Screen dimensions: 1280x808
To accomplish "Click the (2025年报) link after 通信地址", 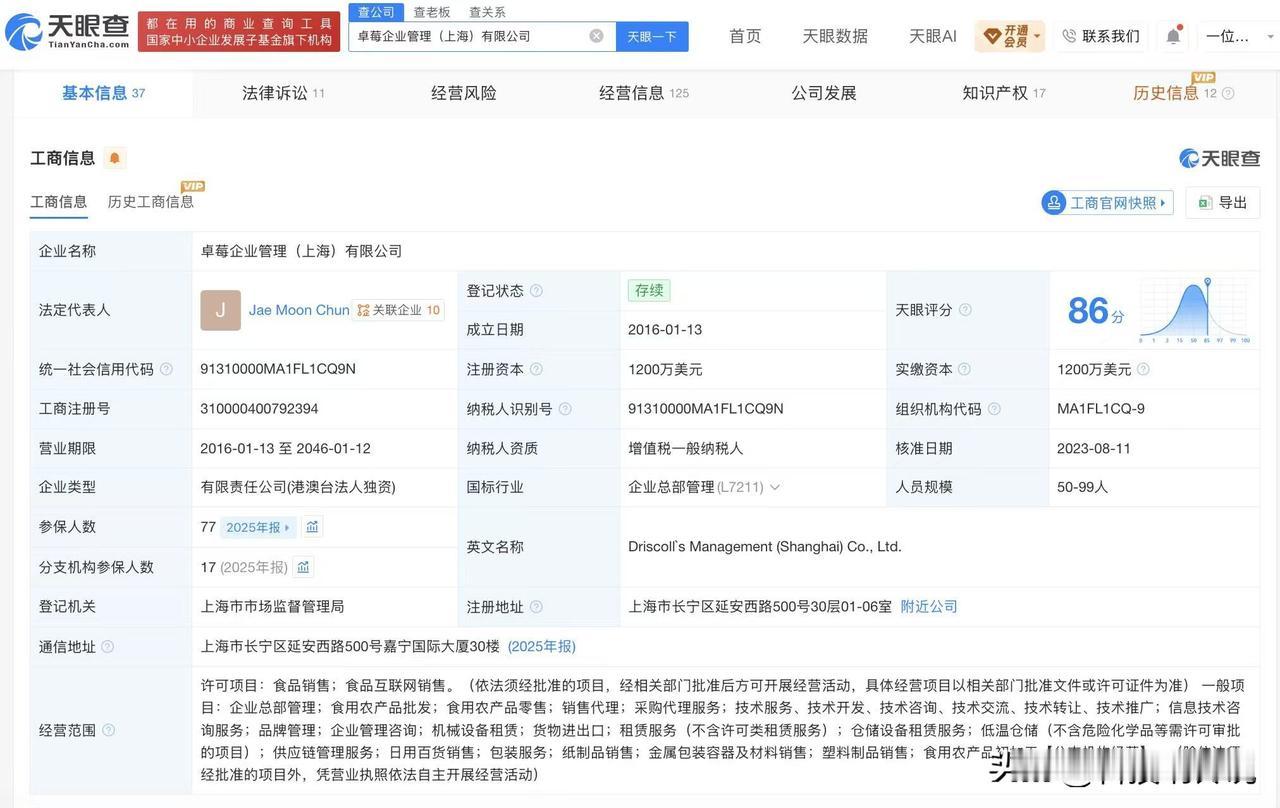I will tap(541, 647).
